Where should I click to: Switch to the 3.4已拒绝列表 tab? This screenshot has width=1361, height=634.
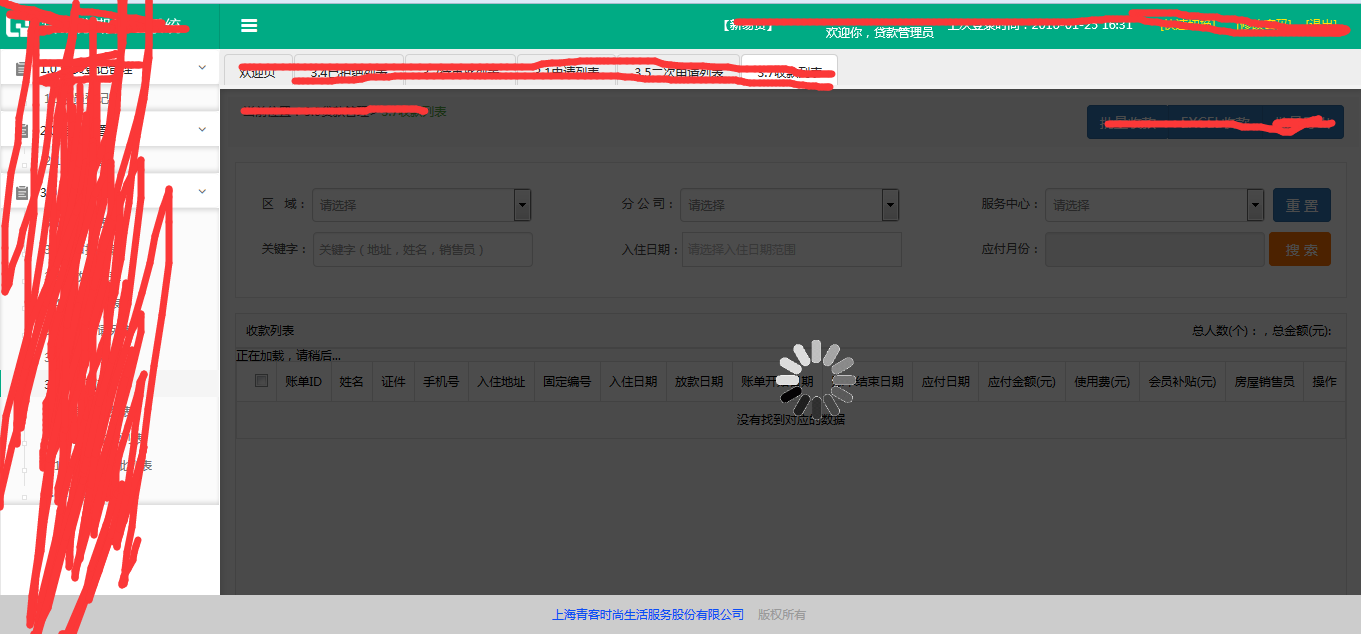[349, 72]
